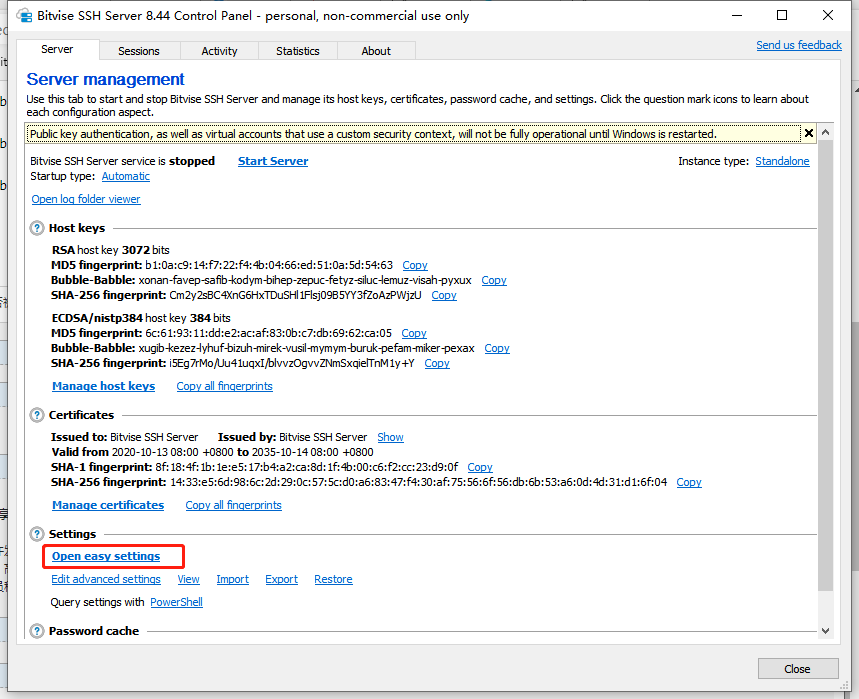This screenshot has width=859, height=699.
Task: Click the Import settings link
Action: pos(232,580)
